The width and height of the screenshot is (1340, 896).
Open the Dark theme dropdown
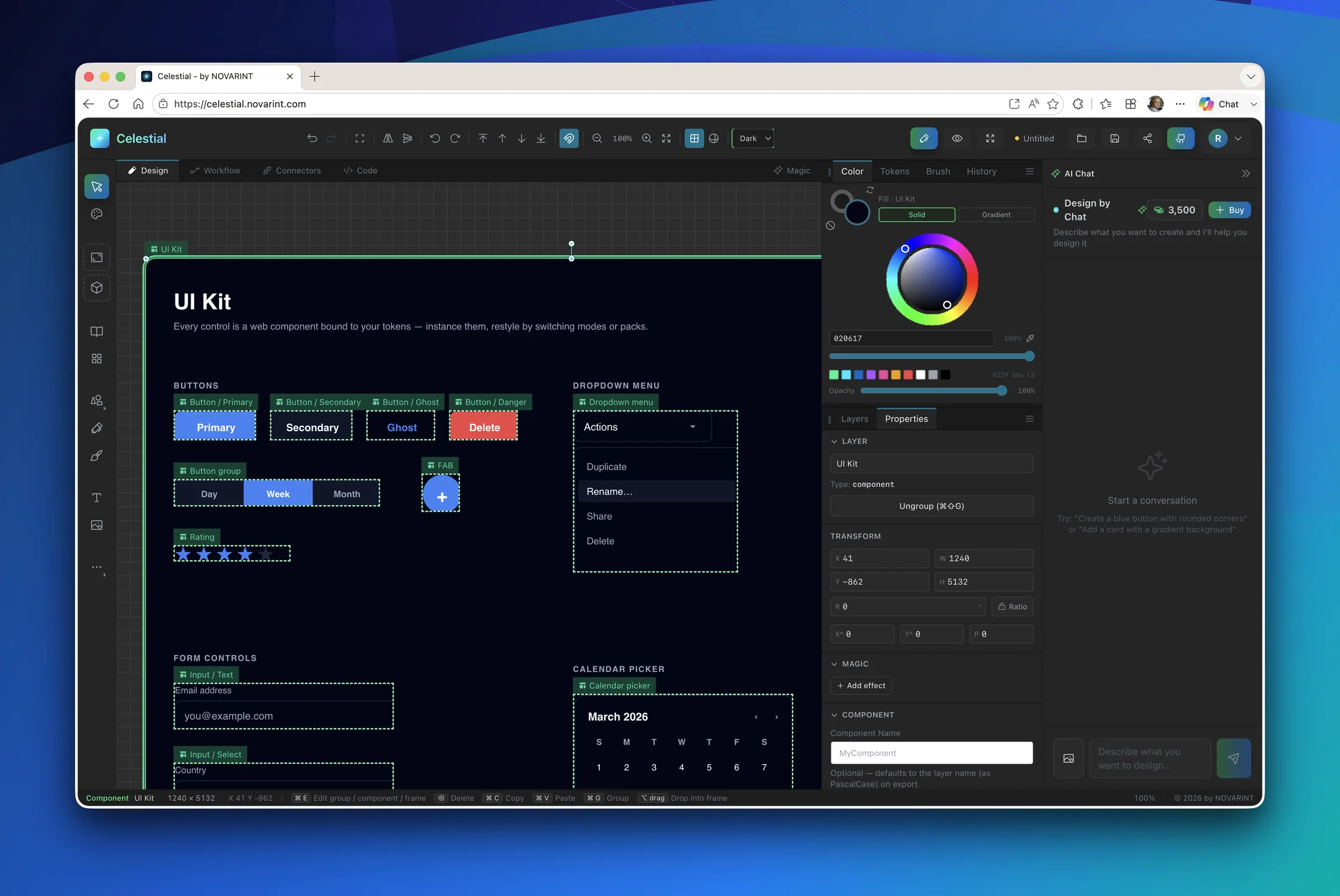pos(753,138)
